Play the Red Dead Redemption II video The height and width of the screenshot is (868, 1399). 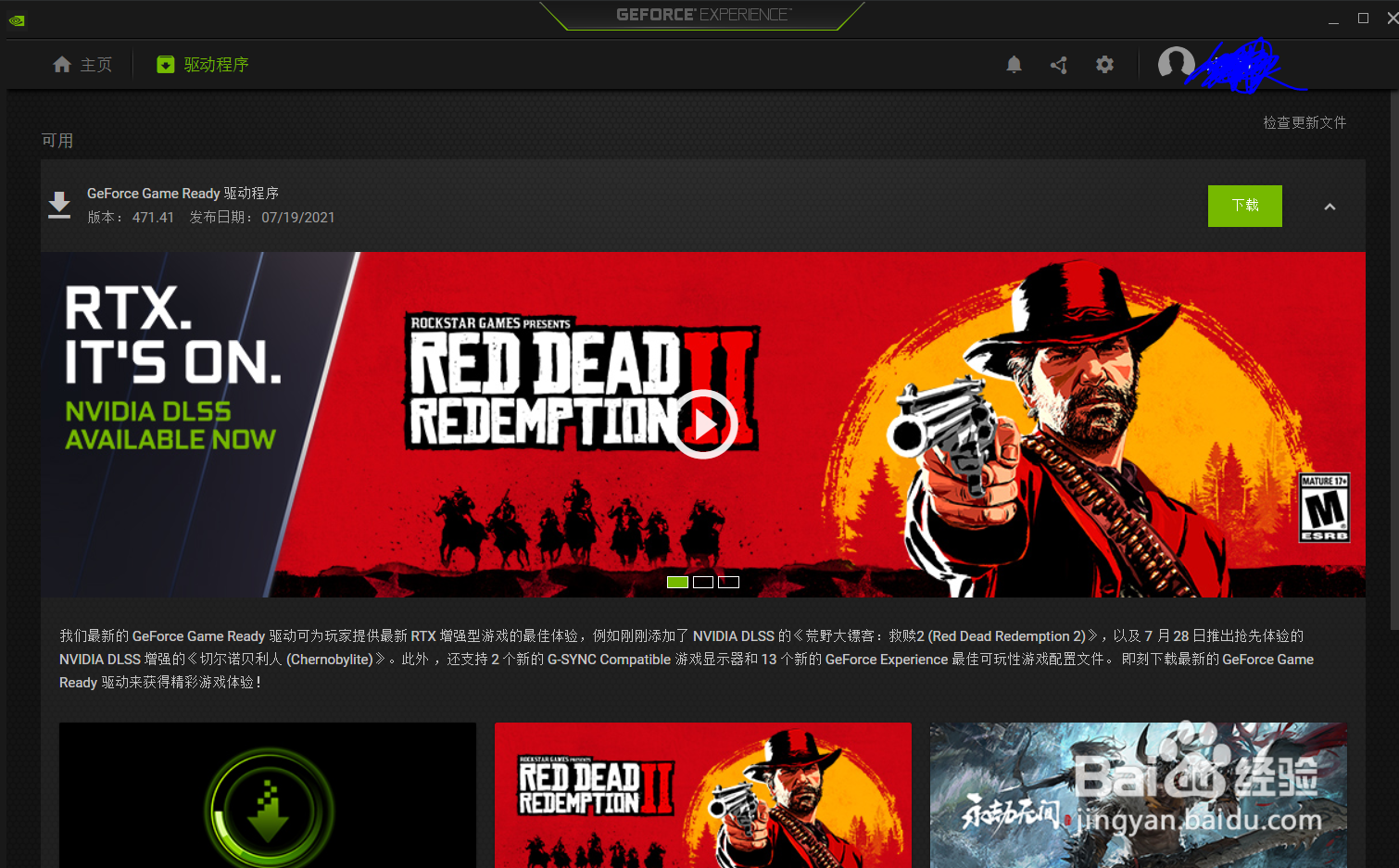click(704, 424)
